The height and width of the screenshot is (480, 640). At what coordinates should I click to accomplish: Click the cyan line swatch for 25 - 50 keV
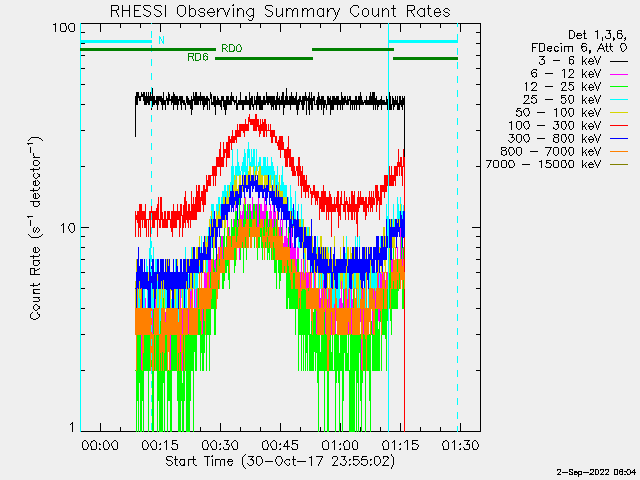coord(619,100)
